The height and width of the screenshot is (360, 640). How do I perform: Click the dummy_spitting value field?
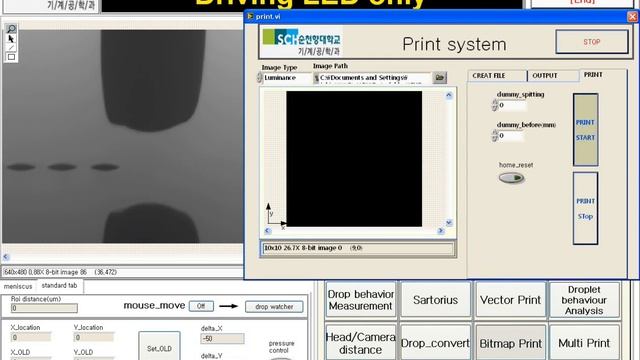pos(512,105)
